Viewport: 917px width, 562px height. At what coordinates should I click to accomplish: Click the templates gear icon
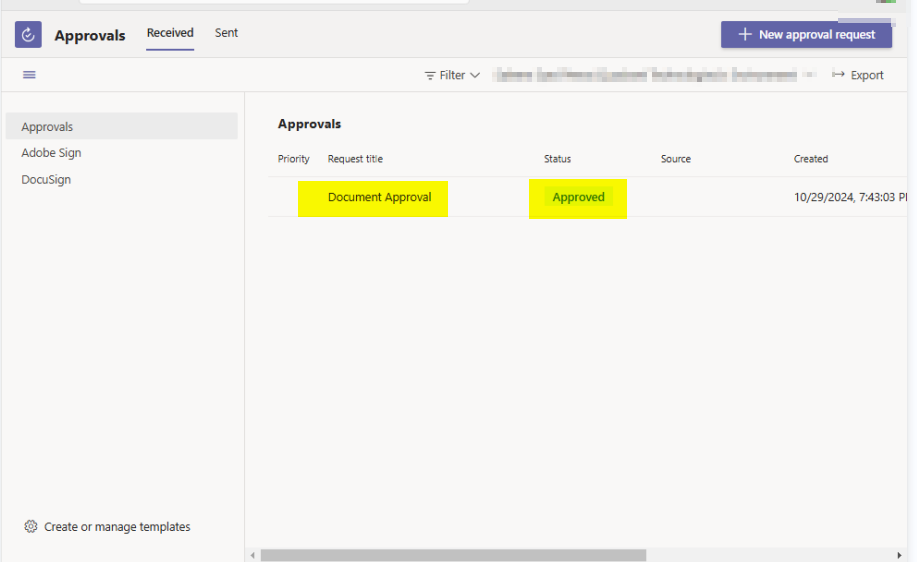[x=30, y=526]
